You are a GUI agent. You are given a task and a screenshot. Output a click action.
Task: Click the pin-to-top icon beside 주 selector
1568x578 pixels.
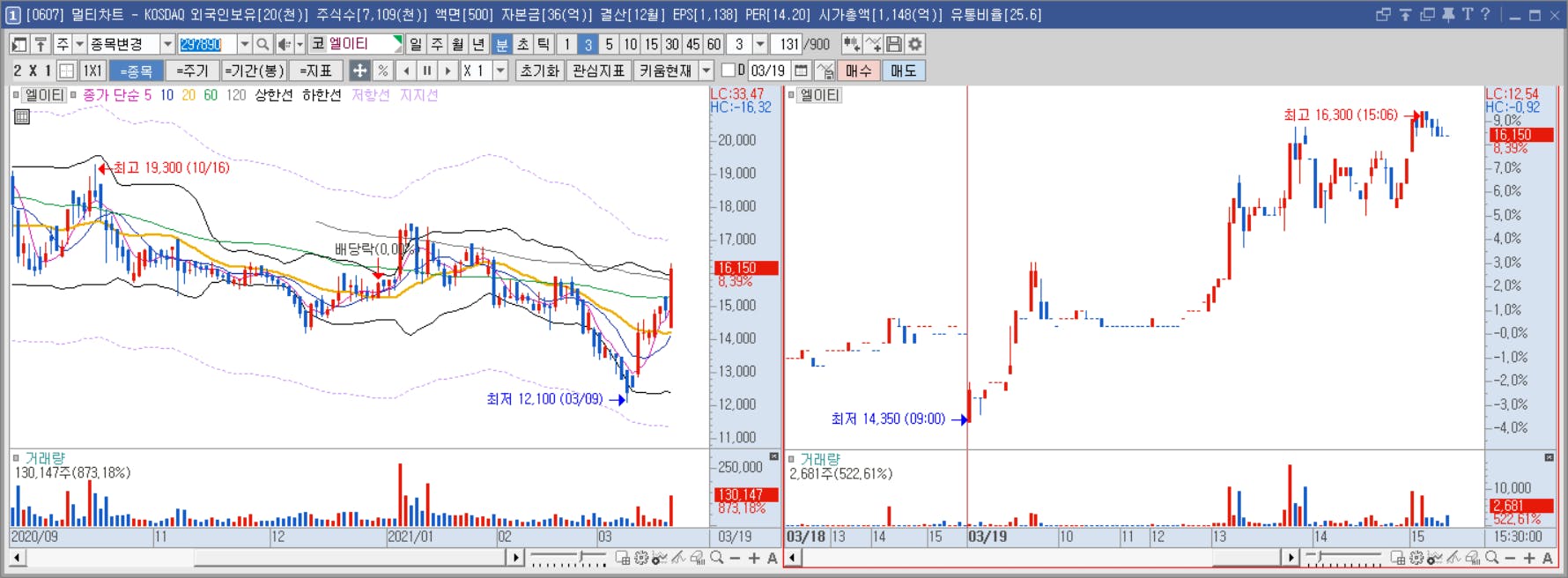click(41, 44)
